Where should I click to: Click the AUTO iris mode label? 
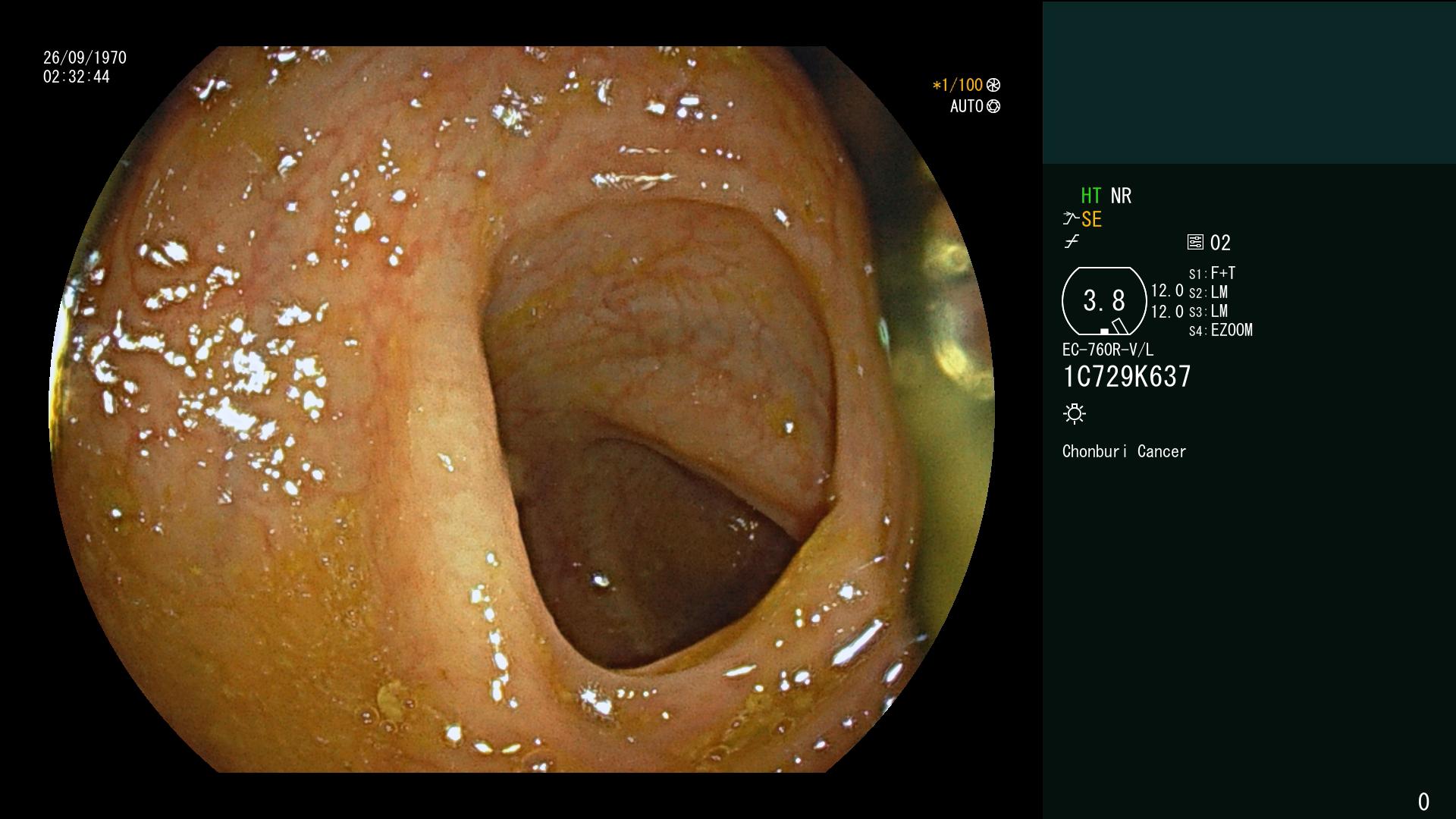click(967, 106)
